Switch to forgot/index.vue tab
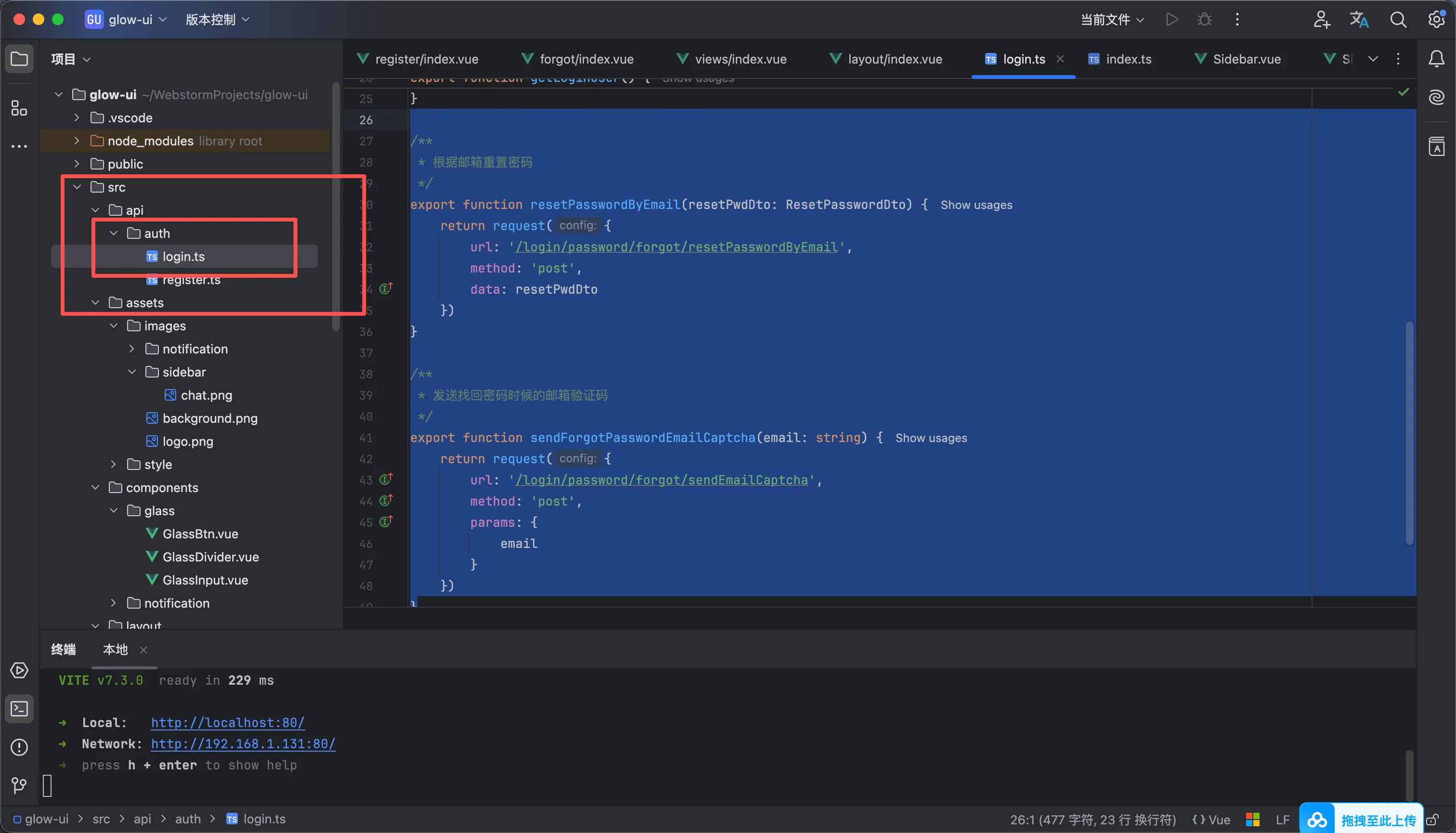The height and width of the screenshot is (833, 1456). 586,59
